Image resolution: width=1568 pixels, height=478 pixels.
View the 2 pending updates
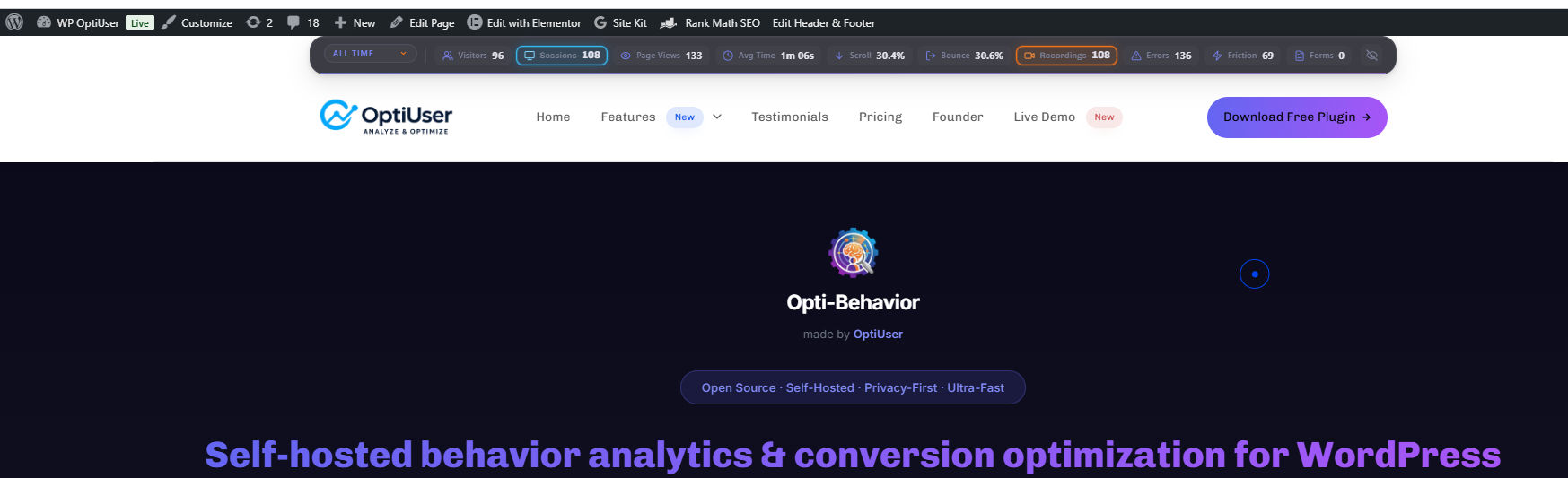[x=259, y=22]
